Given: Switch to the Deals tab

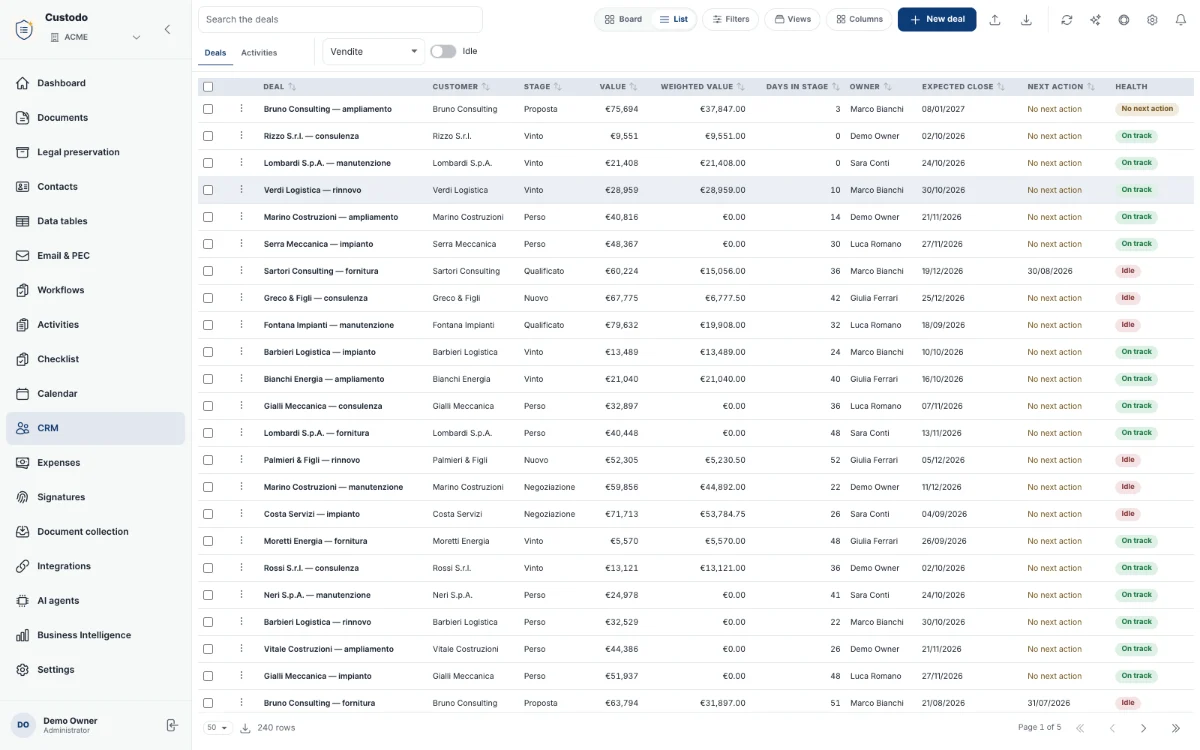Looking at the screenshot, I should click(x=215, y=53).
